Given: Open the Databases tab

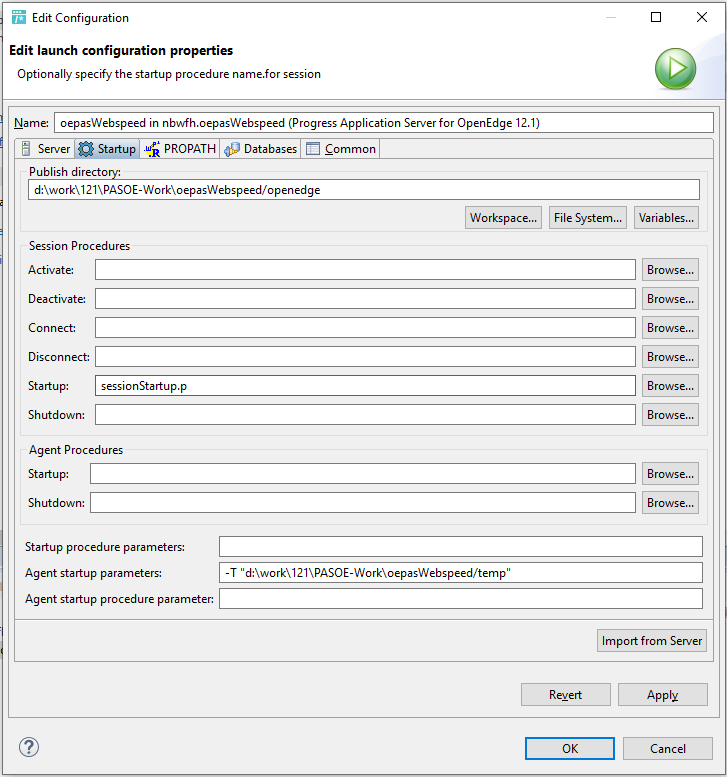Looking at the screenshot, I should pos(260,149).
